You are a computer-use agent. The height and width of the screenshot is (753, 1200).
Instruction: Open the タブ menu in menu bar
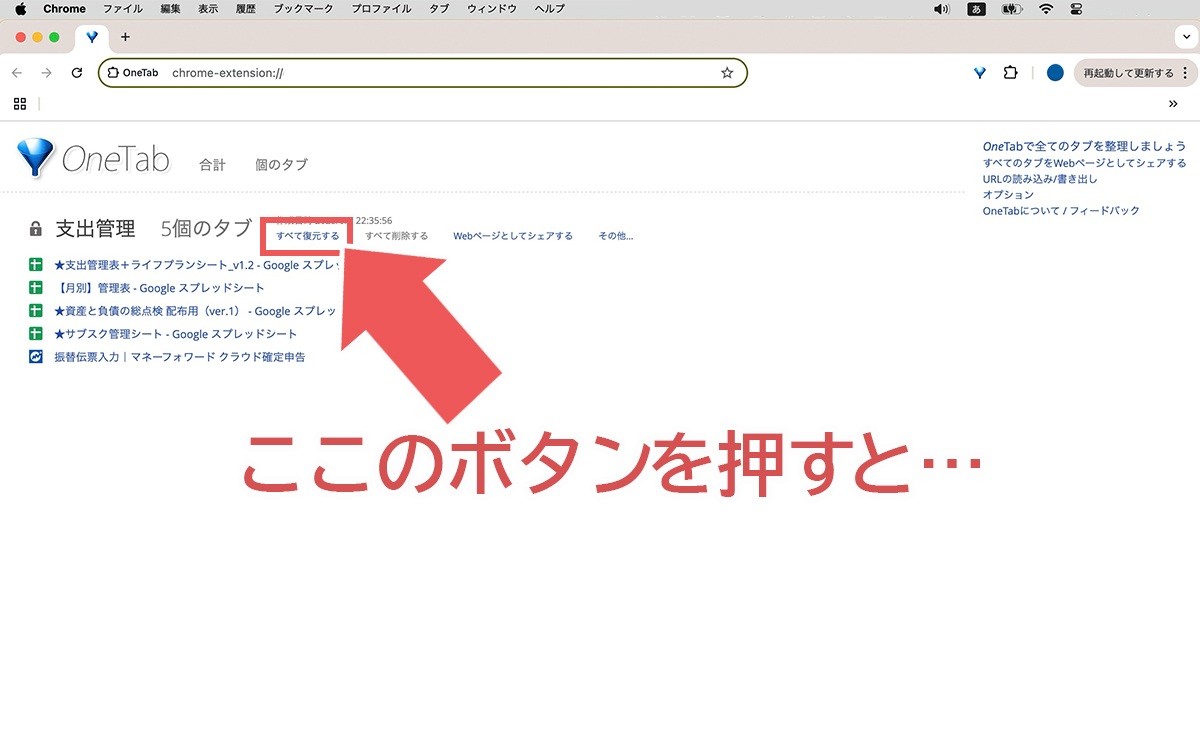[439, 9]
